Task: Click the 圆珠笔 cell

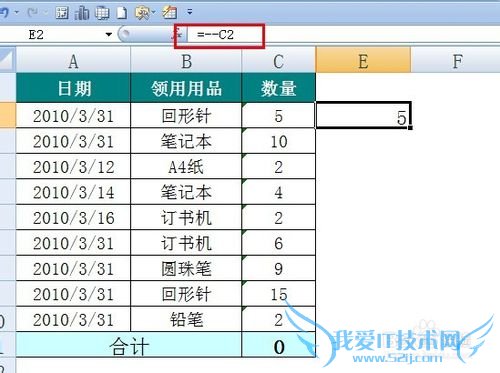Action: (x=186, y=268)
